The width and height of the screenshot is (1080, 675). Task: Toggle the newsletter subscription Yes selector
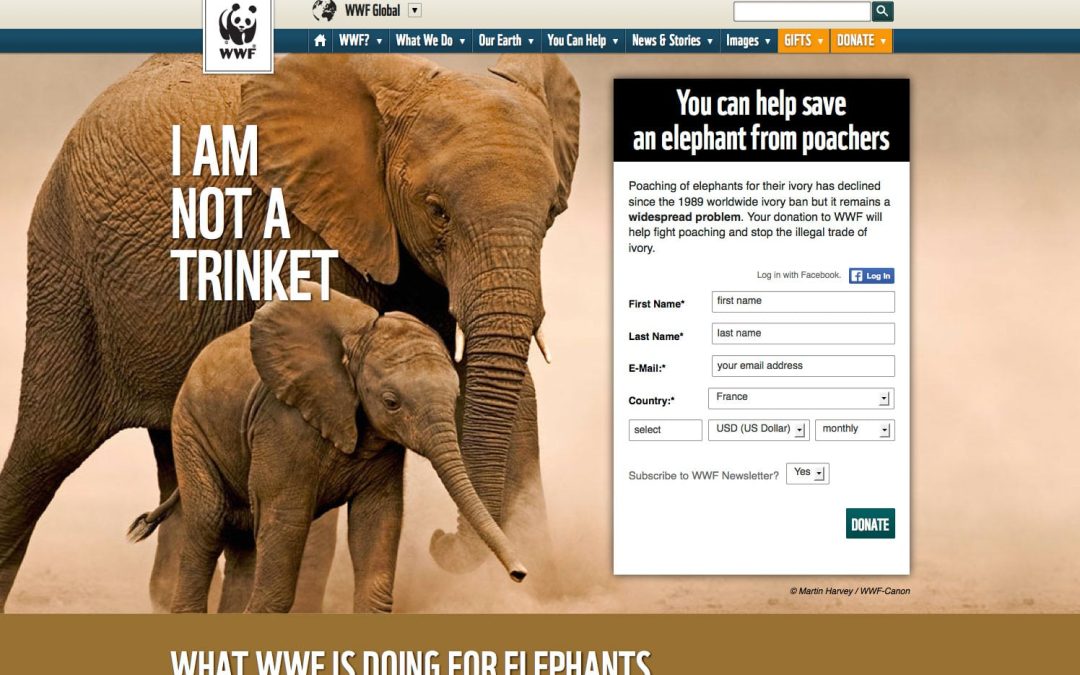tap(807, 473)
